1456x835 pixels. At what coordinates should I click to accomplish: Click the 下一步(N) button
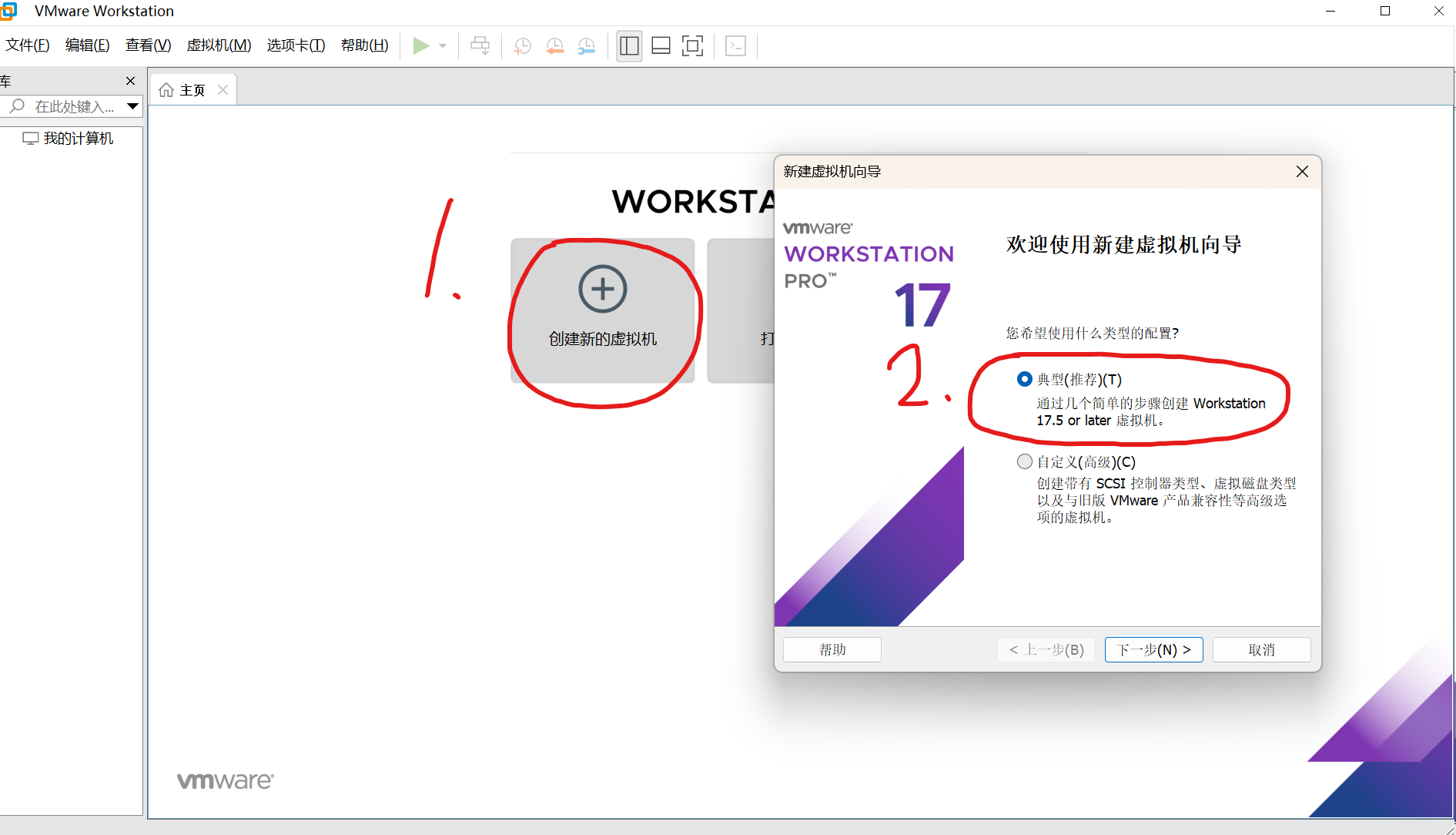pyautogui.click(x=1154, y=649)
